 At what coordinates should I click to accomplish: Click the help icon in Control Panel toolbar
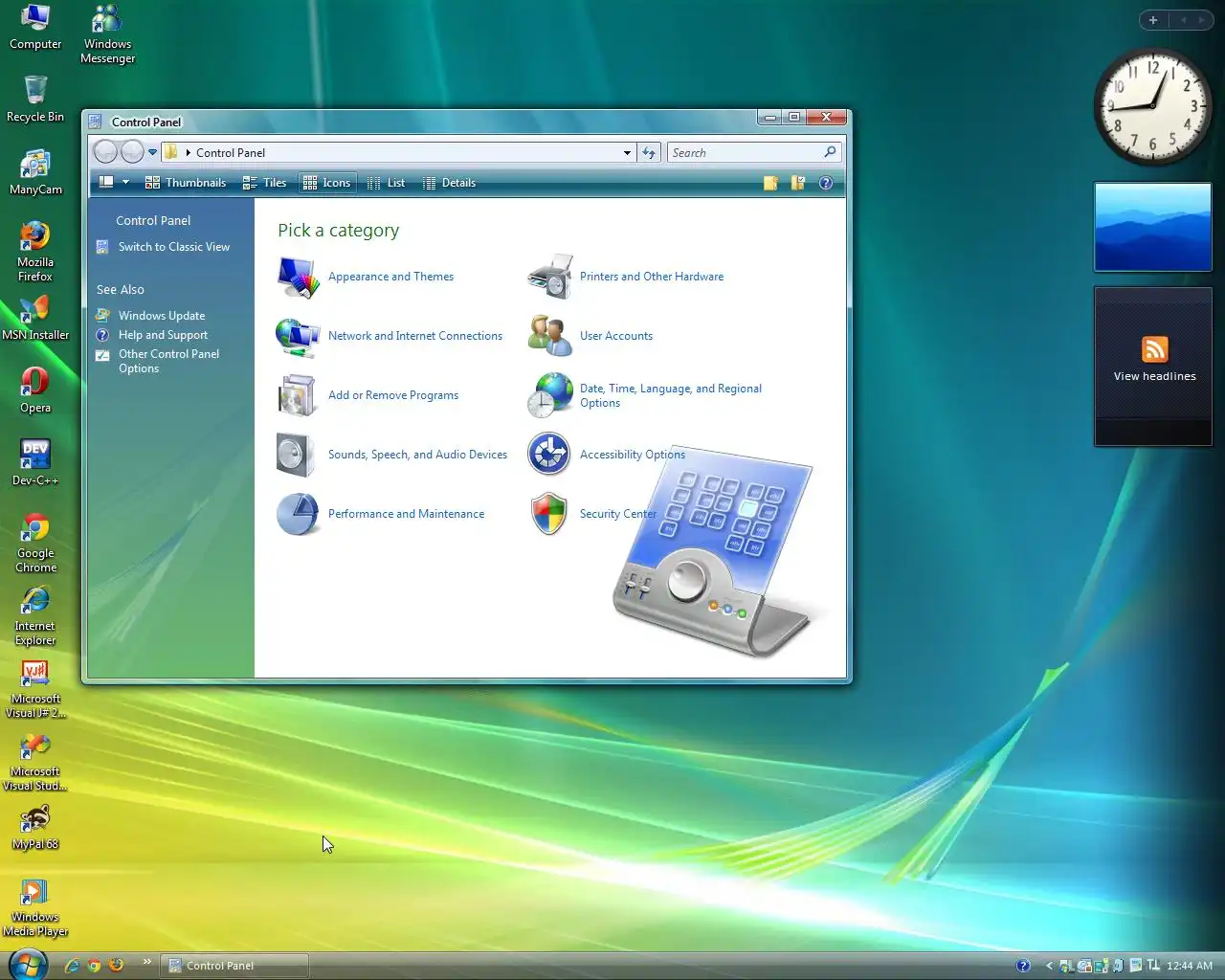click(826, 183)
